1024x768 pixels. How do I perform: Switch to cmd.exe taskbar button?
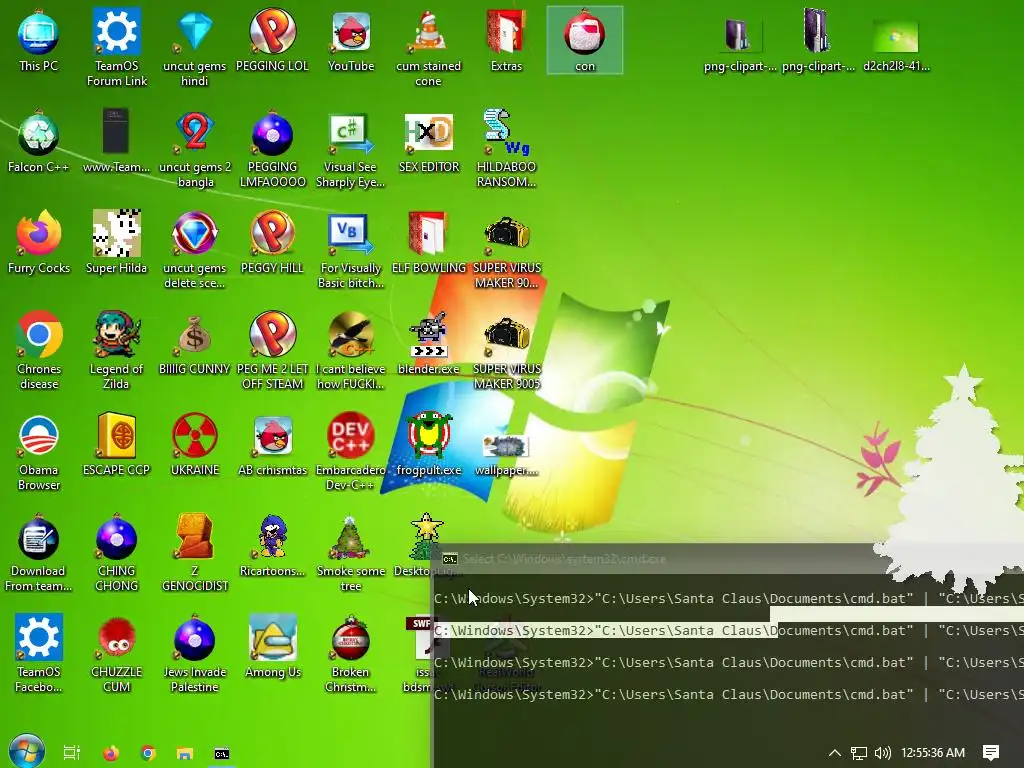pyautogui.click(x=222, y=754)
